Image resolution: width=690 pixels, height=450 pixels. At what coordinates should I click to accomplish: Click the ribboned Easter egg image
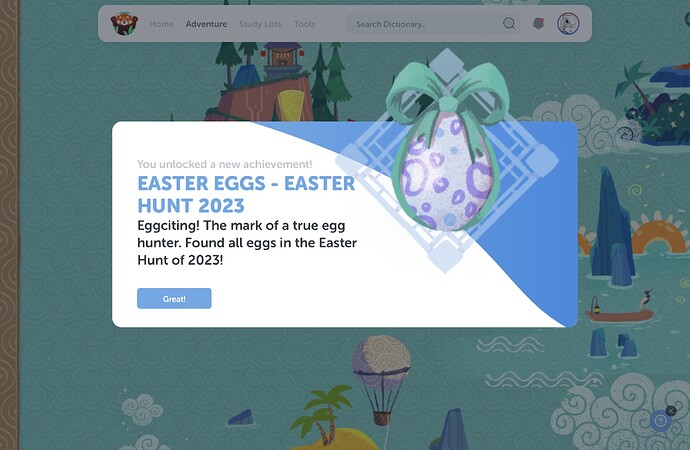tap(446, 150)
